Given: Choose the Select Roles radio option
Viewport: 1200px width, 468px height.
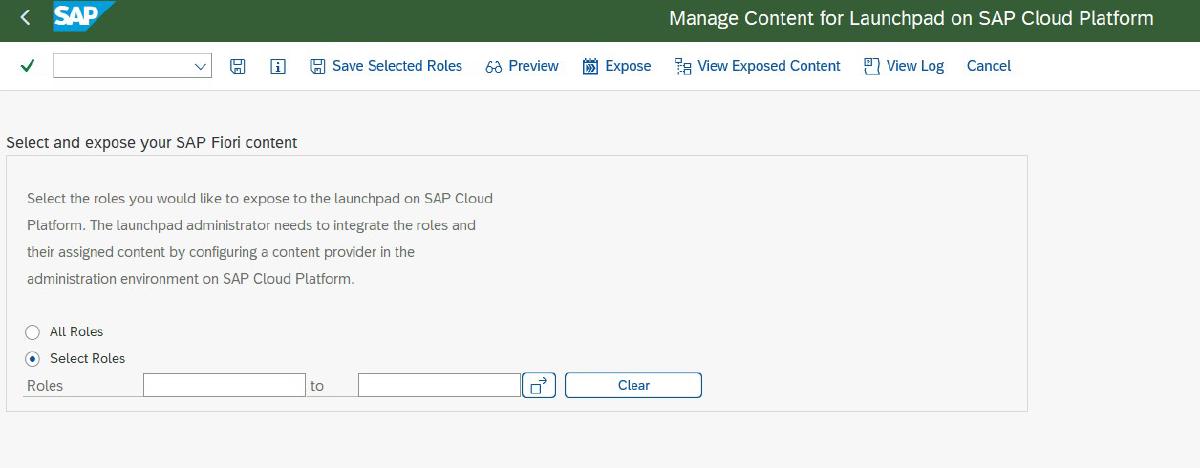Looking at the screenshot, I should [x=33, y=359].
